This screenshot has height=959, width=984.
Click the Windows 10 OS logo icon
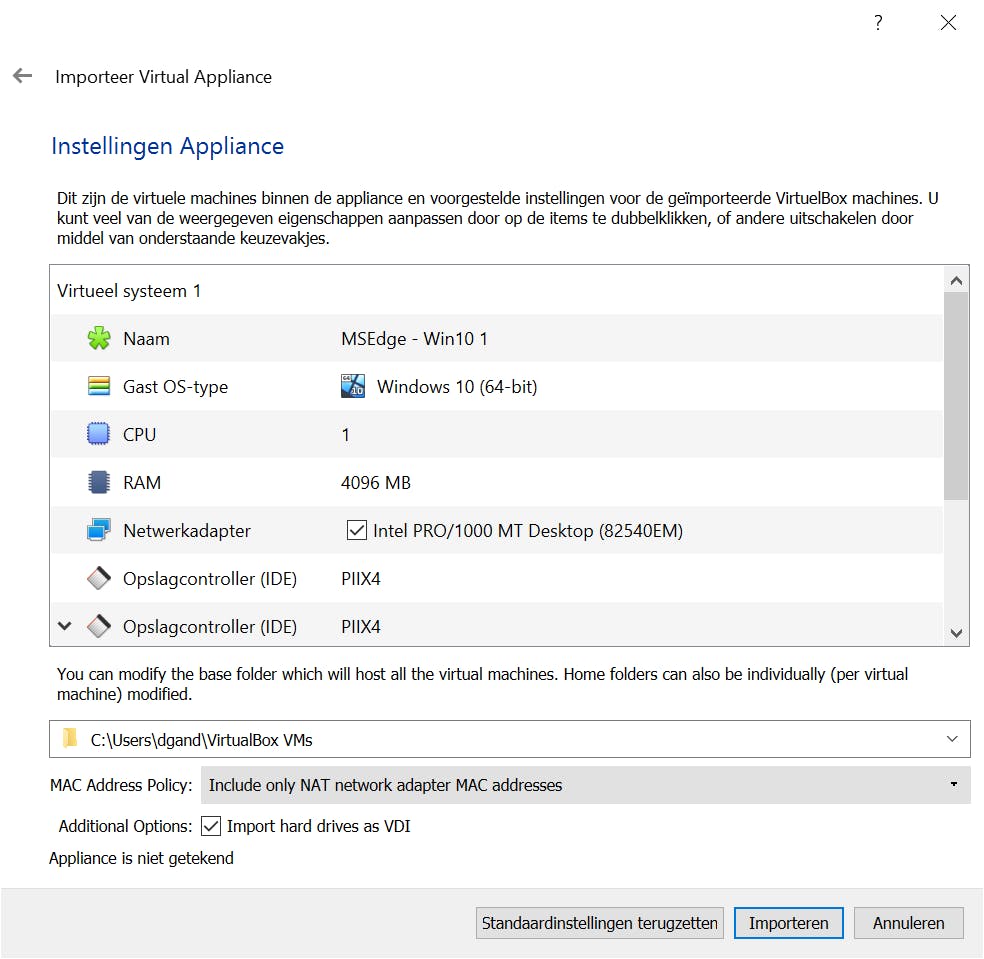pos(353,386)
